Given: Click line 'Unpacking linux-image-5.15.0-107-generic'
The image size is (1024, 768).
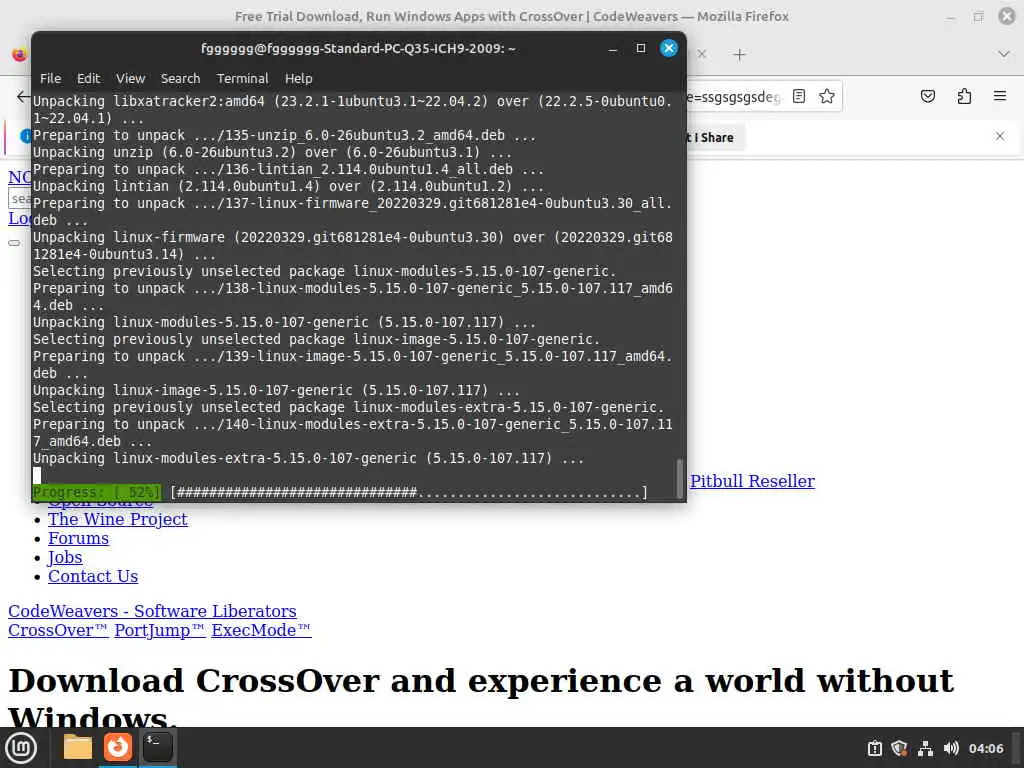Looking at the screenshot, I should coord(276,391).
